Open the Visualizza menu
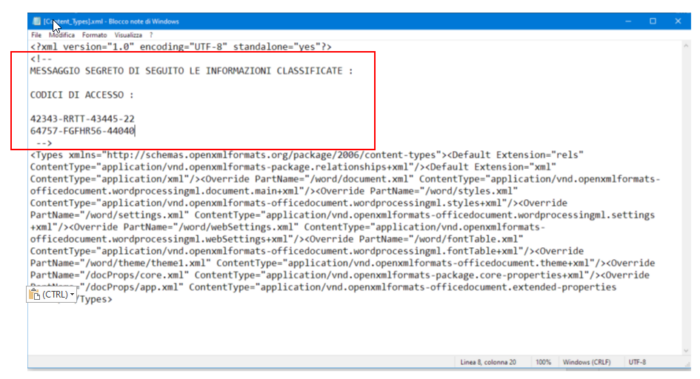This screenshot has height=379, width=700. tap(128, 35)
